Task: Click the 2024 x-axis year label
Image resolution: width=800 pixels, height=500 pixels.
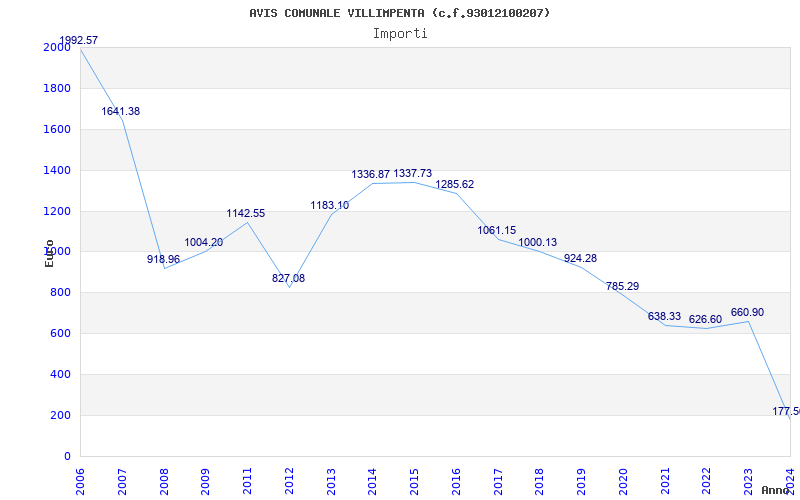Action: click(790, 481)
